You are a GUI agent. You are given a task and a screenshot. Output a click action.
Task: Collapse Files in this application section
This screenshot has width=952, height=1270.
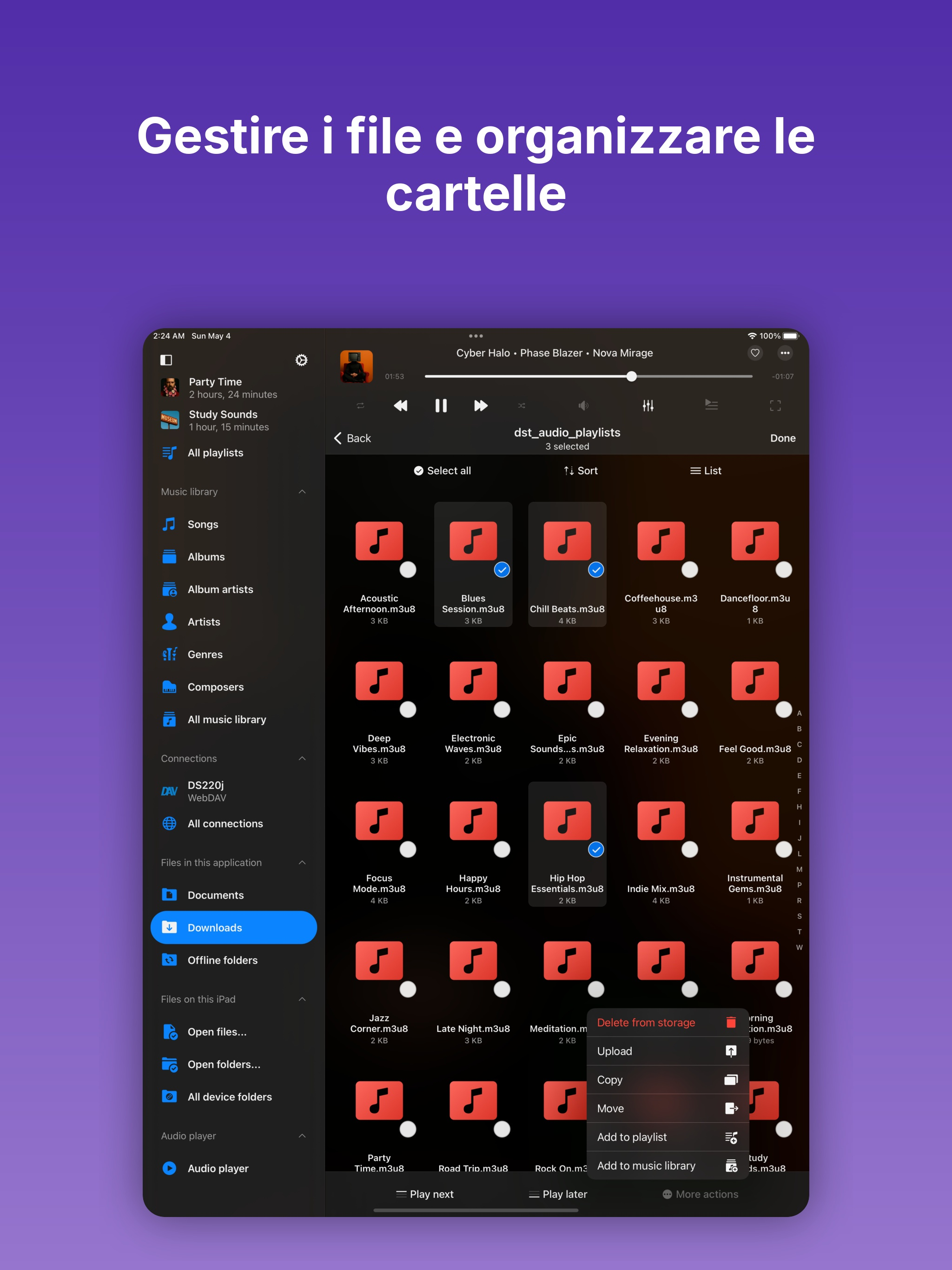(302, 862)
